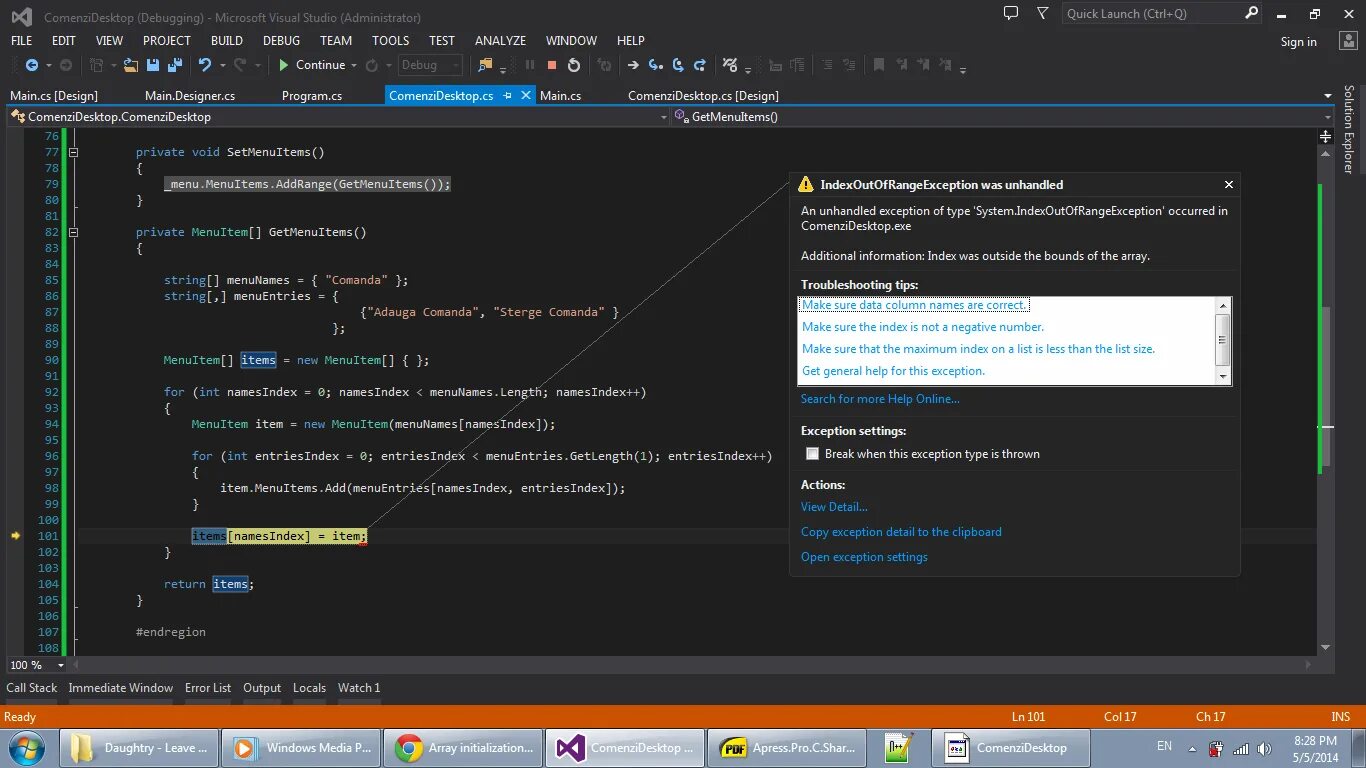The image size is (1366, 768).
Task: Click 'Open exception settings' link
Action: click(864, 557)
